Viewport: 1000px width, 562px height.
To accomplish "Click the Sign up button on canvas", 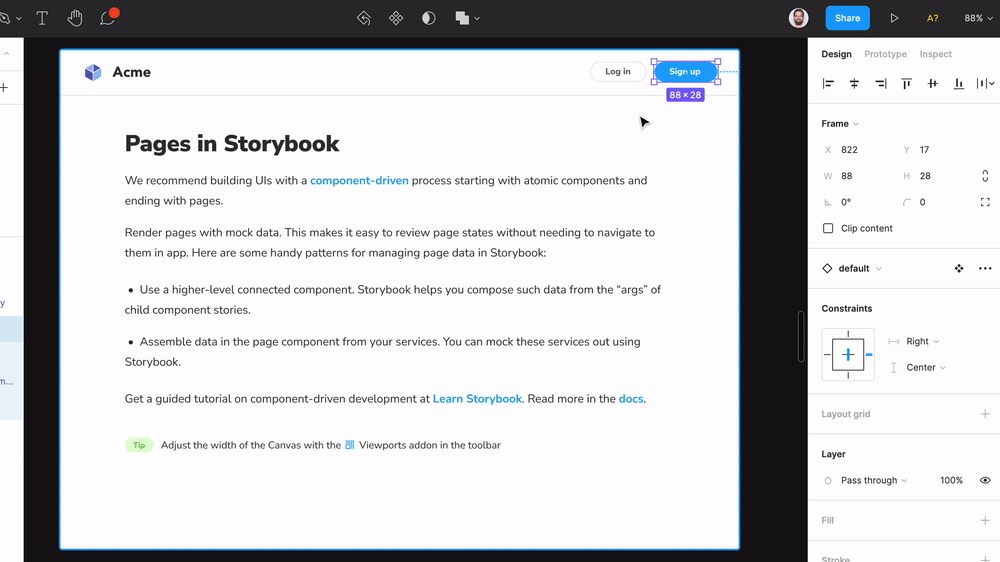I will click(x=685, y=71).
